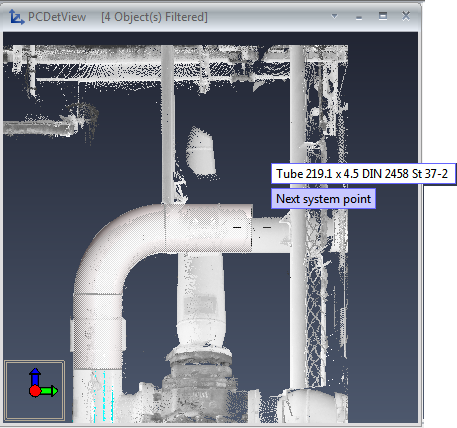Viewport: 457px width, 428px height.
Task: Click the PCDetView axis icon in title bar
Action: click(16, 17)
